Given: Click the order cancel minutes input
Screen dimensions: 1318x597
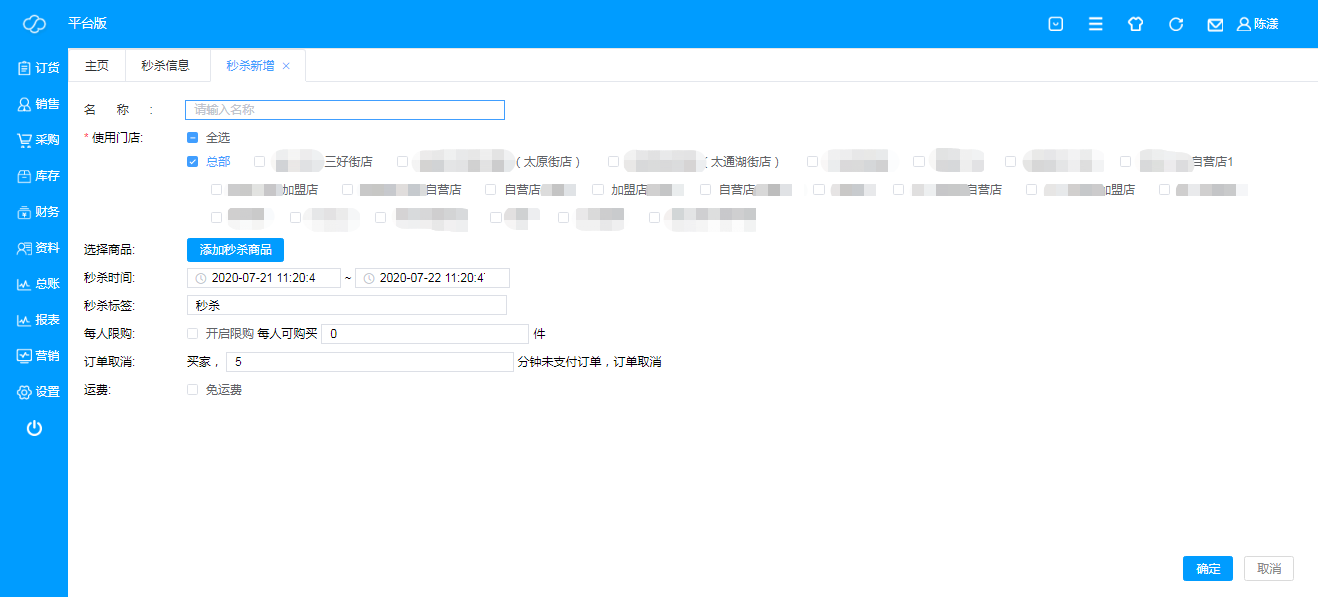Looking at the screenshot, I should [x=370, y=362].
